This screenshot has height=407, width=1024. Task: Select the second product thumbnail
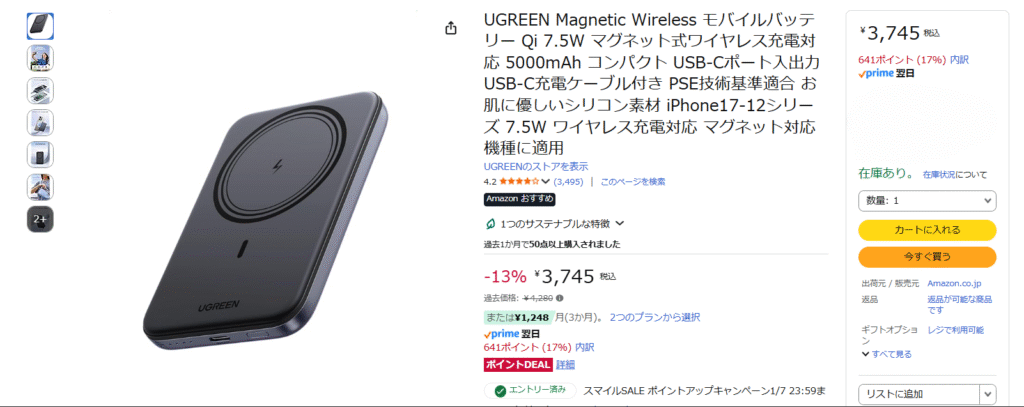[40, 58]
